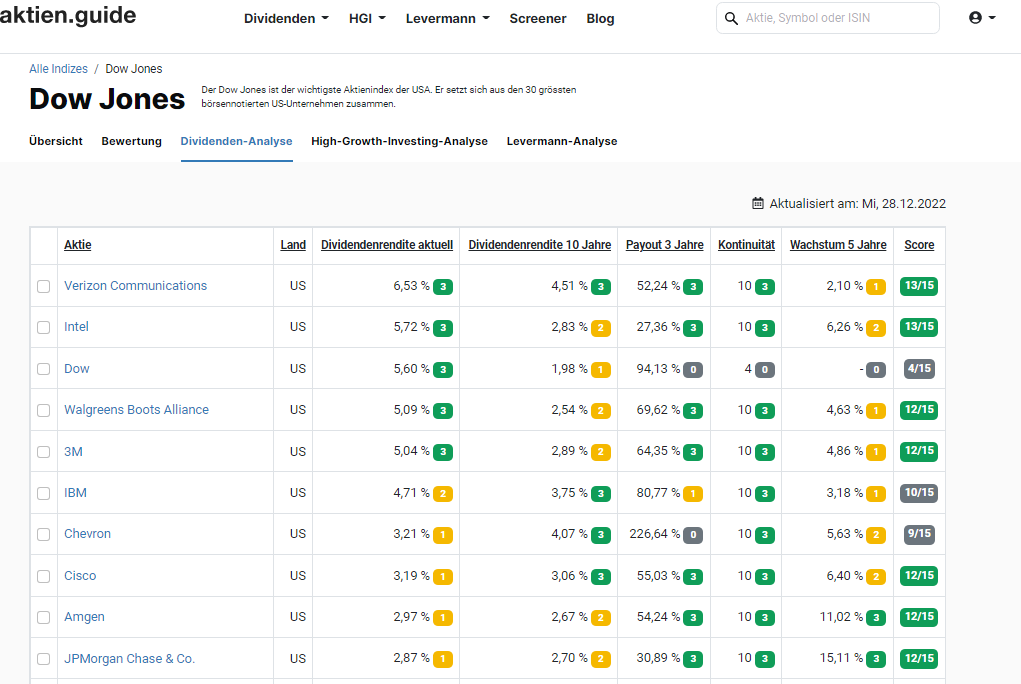Go back to Alle Indizes
Image resolution: width=1021 pixels, height=684 pixels.
point(58,68)
